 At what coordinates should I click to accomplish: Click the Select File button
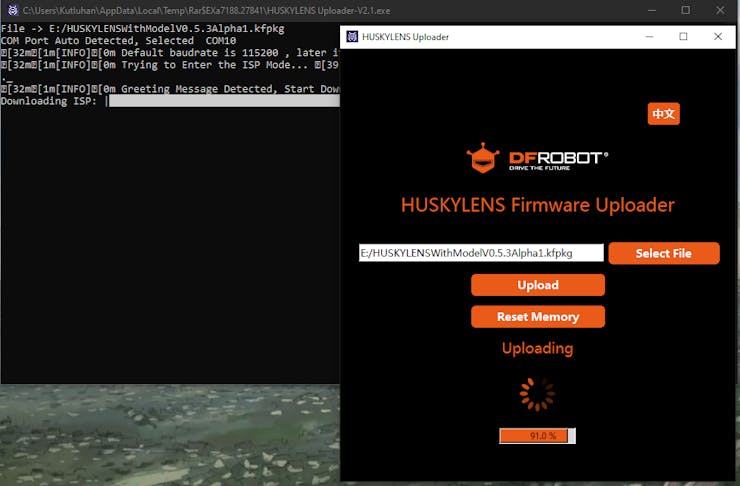click(664, 253)
